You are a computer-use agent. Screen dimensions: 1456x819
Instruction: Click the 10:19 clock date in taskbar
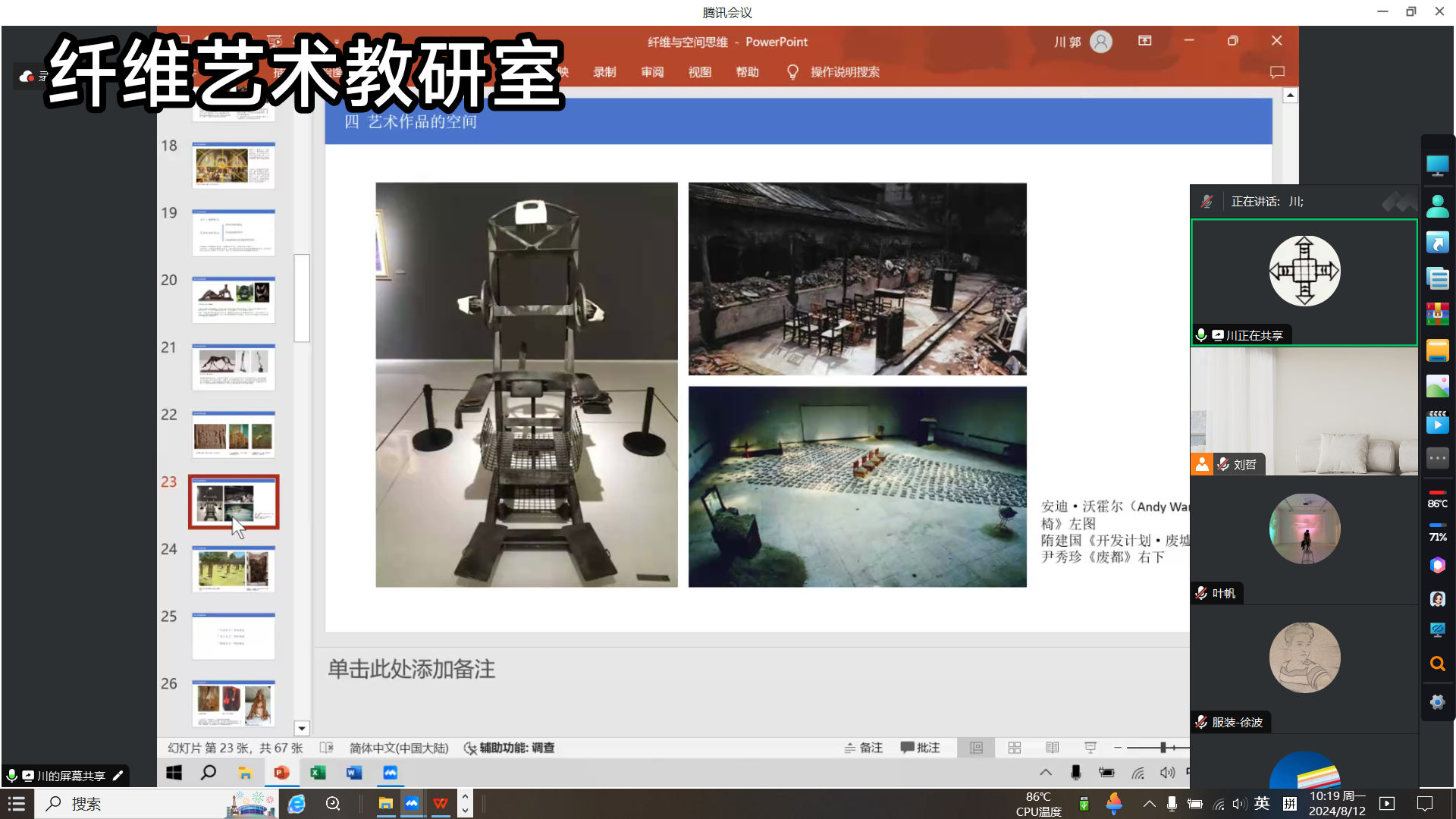point(1337,804)
